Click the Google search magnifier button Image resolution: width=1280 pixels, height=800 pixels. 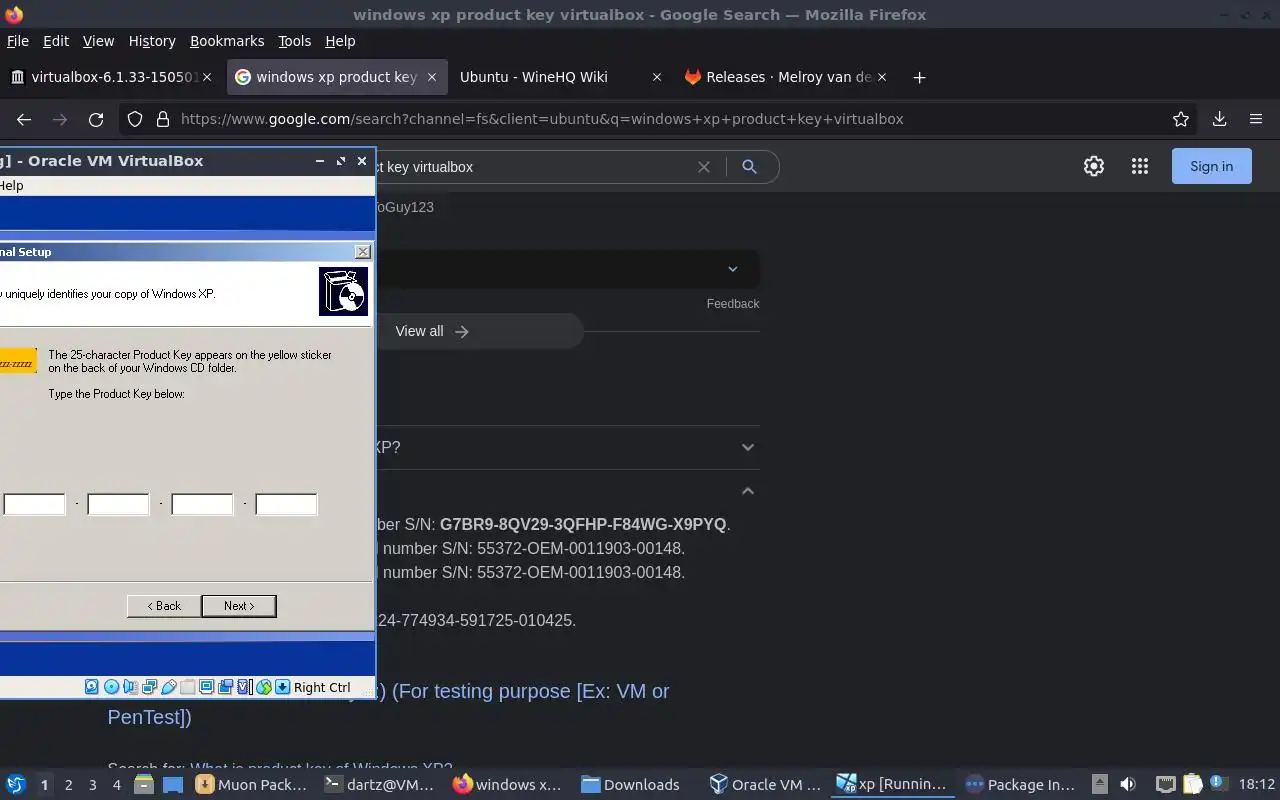tap(749, 167)
